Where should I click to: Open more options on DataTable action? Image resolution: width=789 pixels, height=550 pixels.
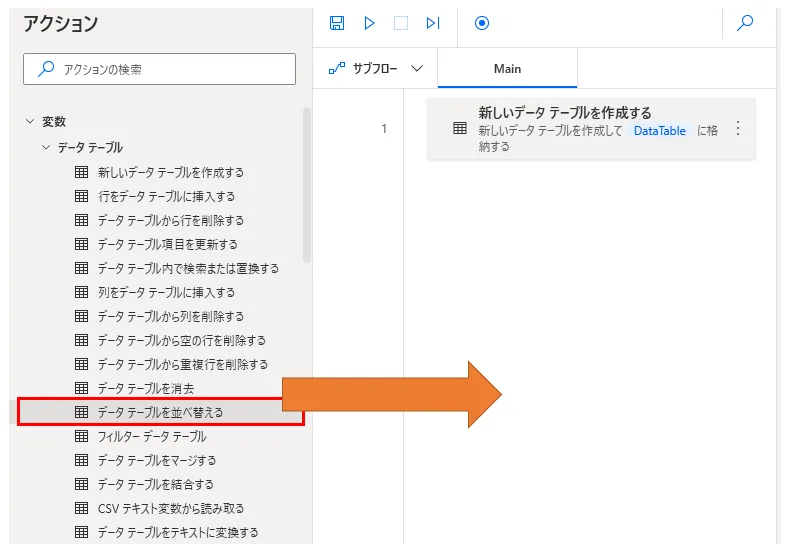click(x=738, y=128)
